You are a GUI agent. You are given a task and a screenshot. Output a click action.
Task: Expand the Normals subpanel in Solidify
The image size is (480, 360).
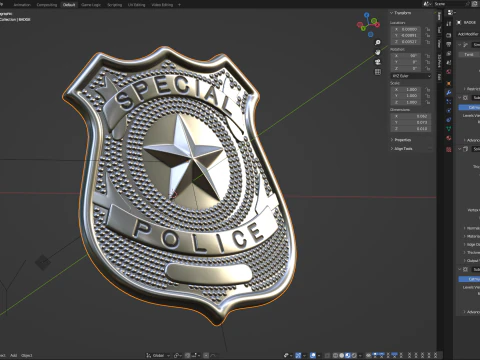tap(471, 228)
